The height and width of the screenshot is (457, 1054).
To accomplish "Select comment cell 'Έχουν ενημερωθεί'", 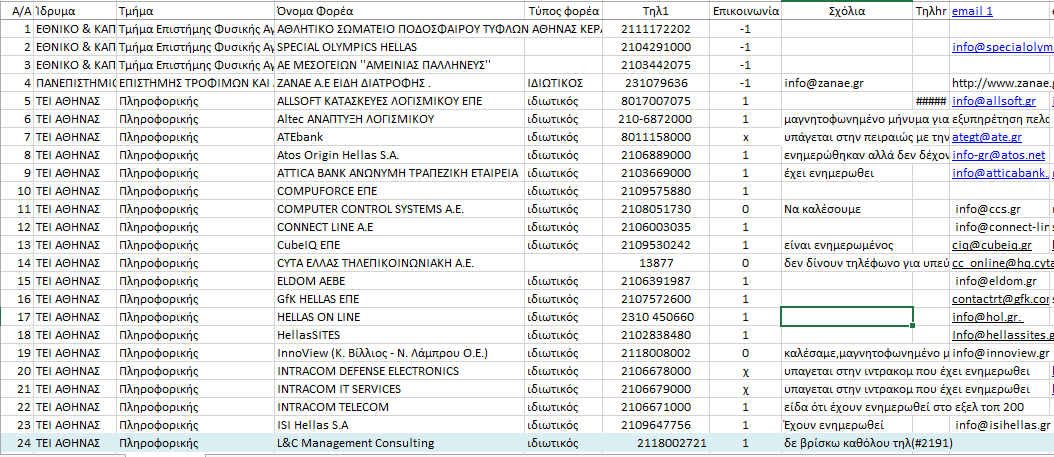I will (x=847, y=425).
